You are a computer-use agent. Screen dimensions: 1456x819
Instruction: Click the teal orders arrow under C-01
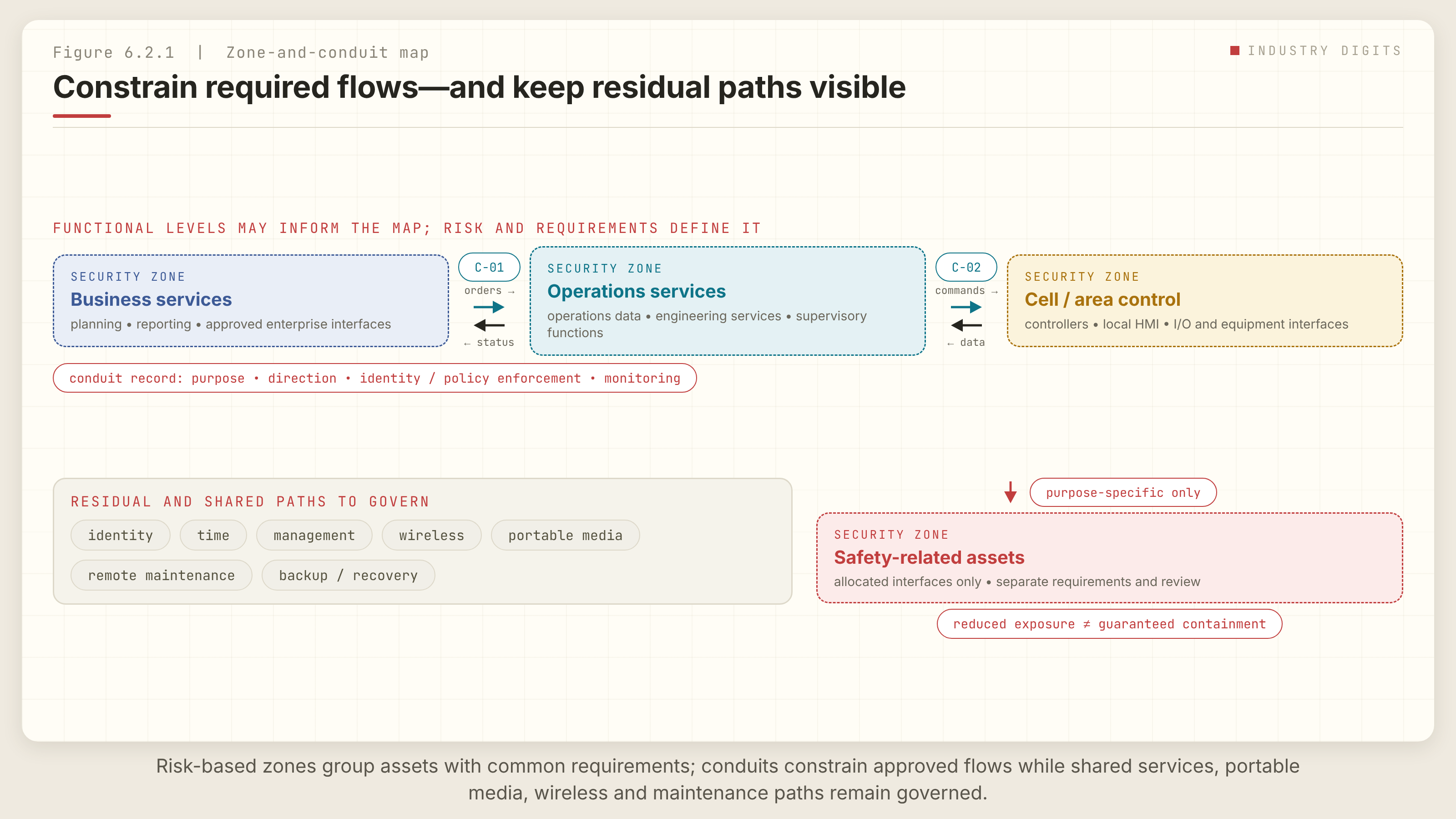[x=489, y=307]
